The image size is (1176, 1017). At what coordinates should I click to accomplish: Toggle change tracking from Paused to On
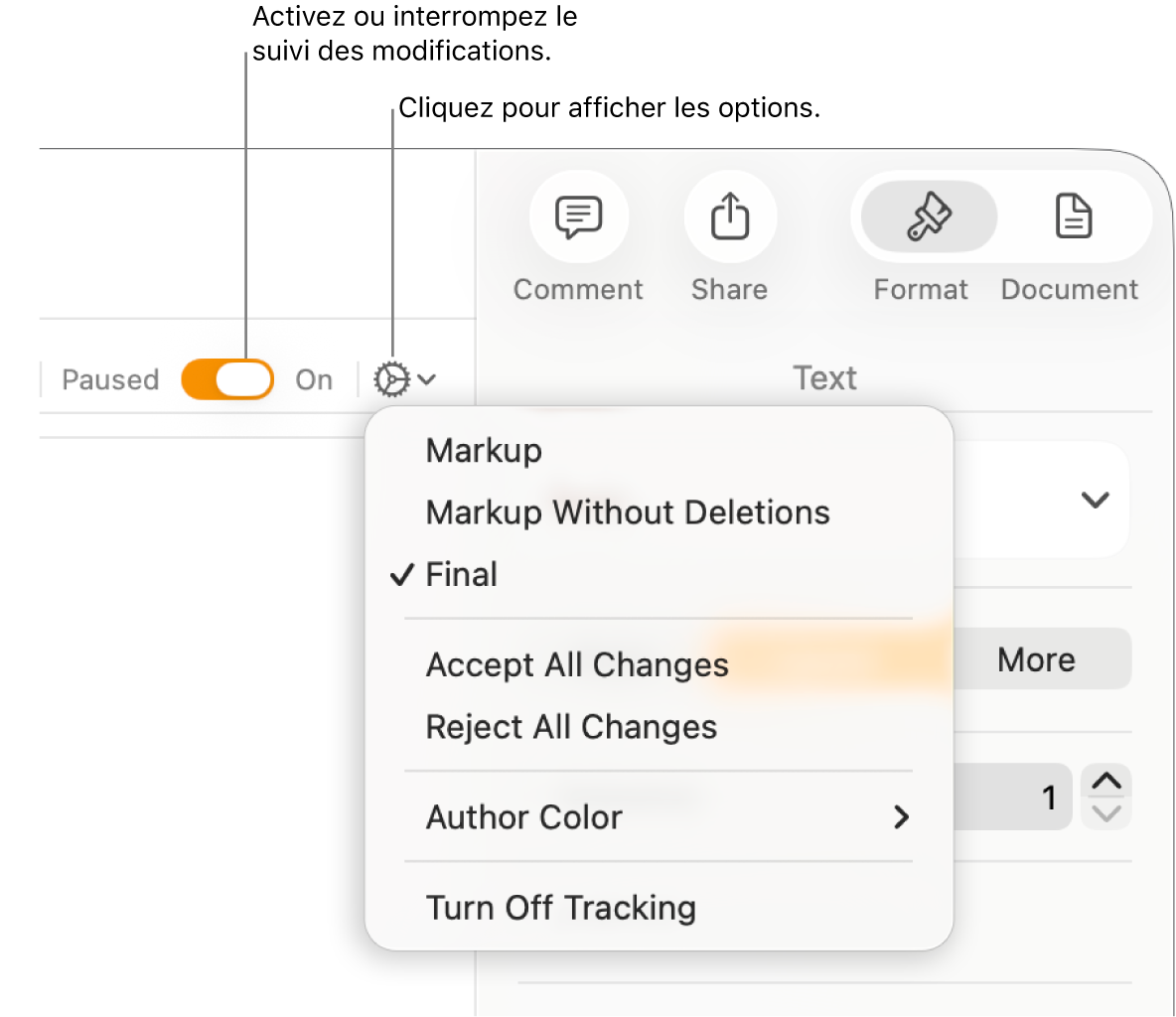[226, 378]
